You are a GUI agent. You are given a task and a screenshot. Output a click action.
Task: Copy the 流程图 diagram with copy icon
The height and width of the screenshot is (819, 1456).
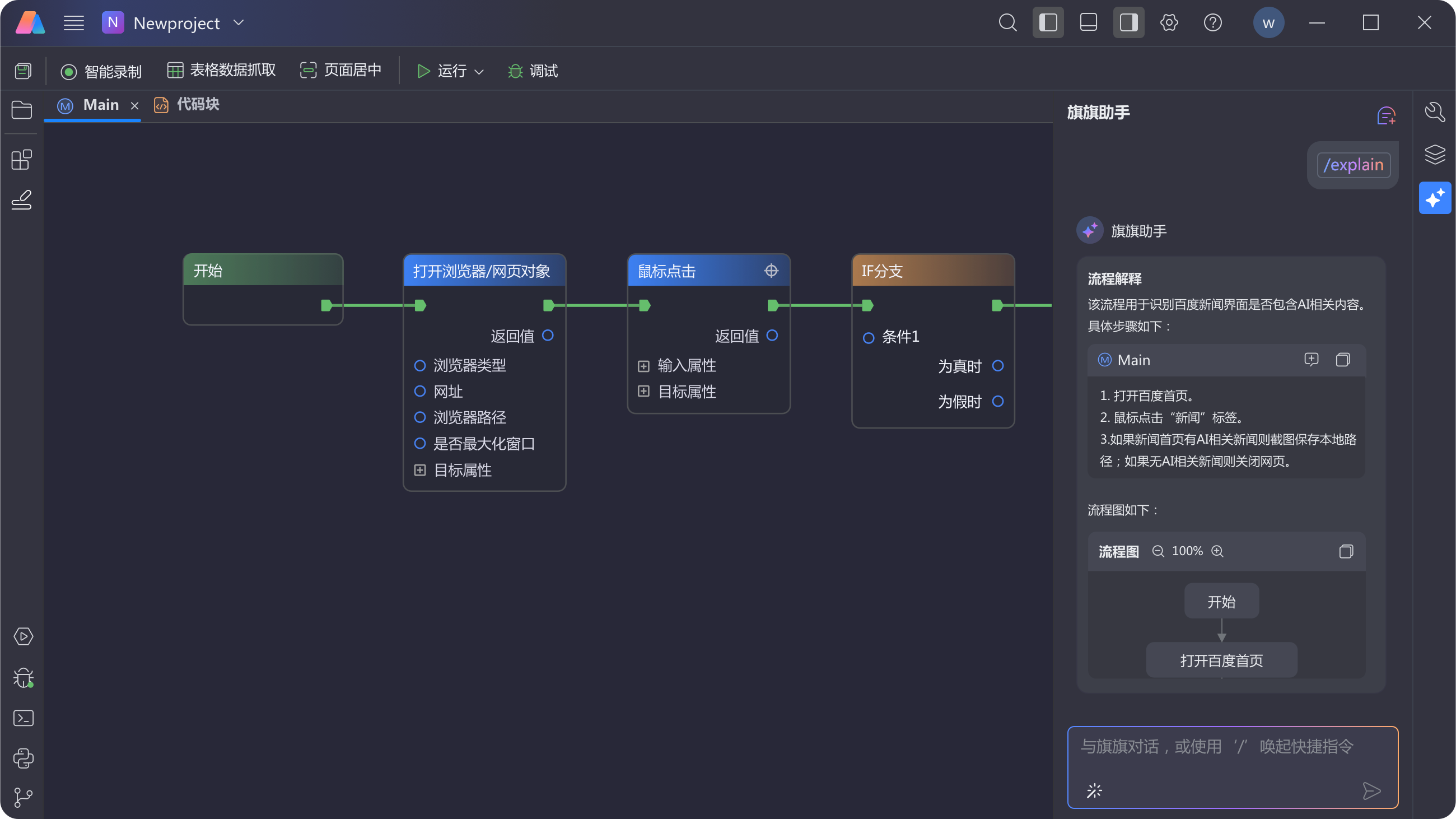point(1346,551)
